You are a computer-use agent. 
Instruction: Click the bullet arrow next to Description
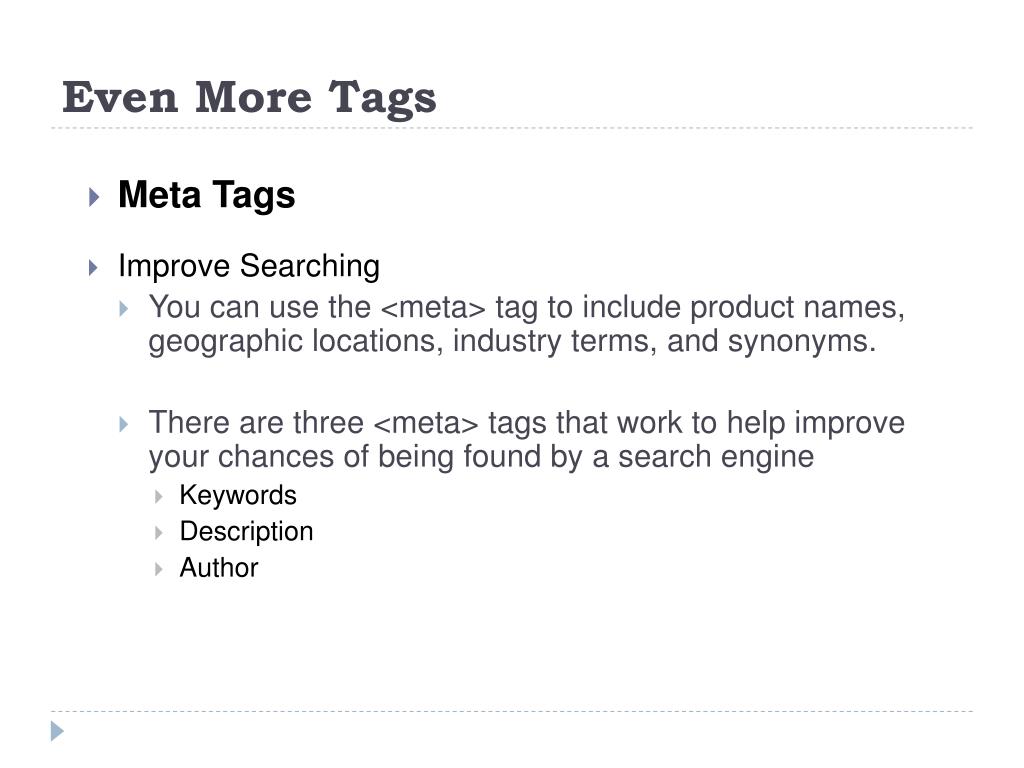pyautogui.click(x=159, y=533)
